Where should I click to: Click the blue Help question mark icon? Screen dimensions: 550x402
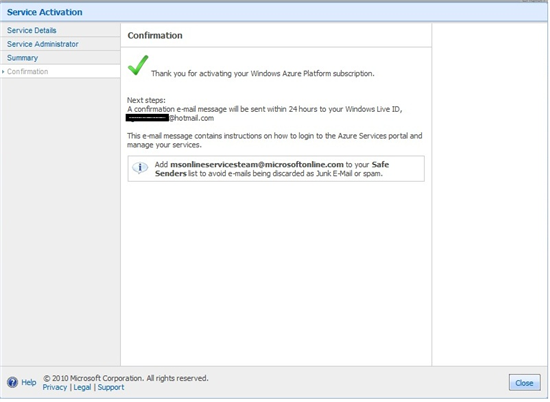(12, 382)
